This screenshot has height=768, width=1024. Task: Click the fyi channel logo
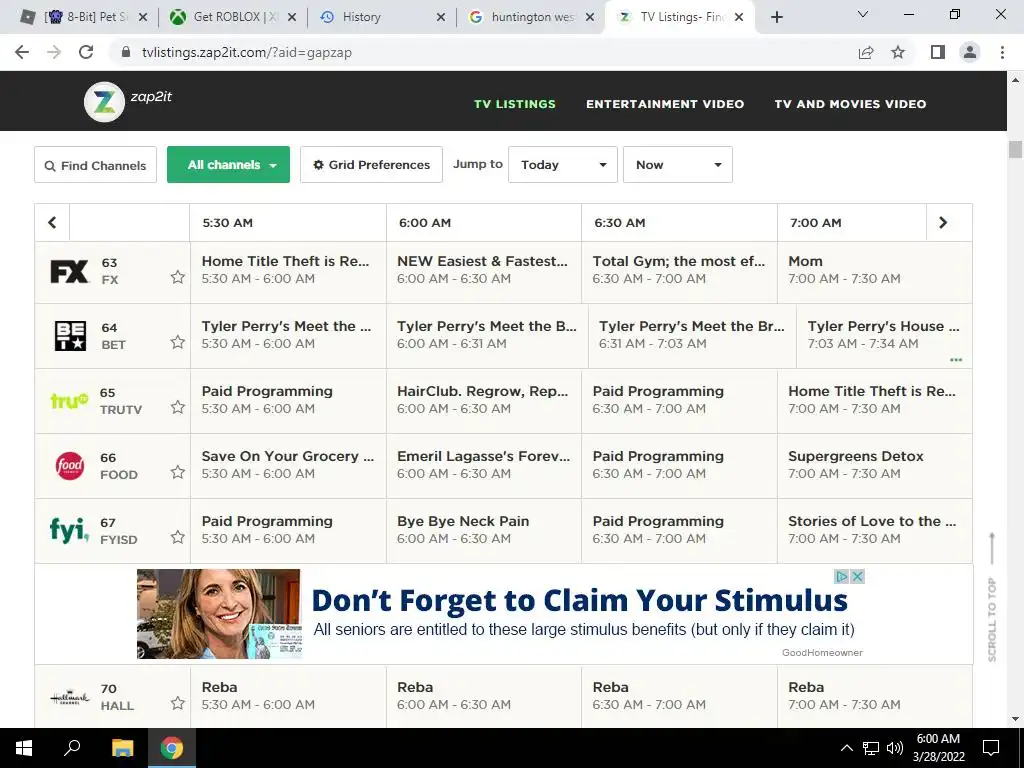[69, 530]
